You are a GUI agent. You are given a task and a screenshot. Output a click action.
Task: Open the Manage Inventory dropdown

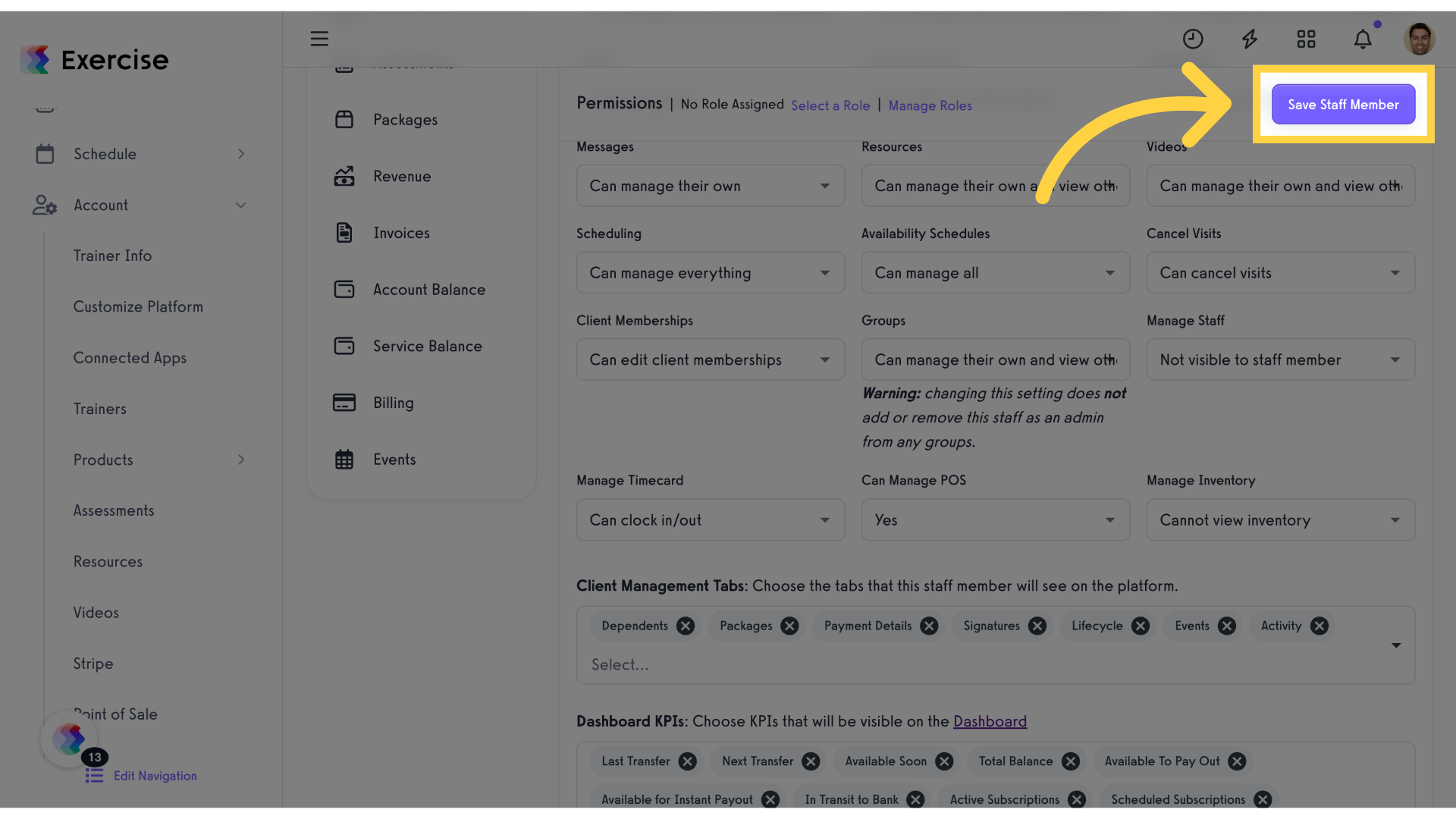pyautogui.click(x=1281, y=519)
